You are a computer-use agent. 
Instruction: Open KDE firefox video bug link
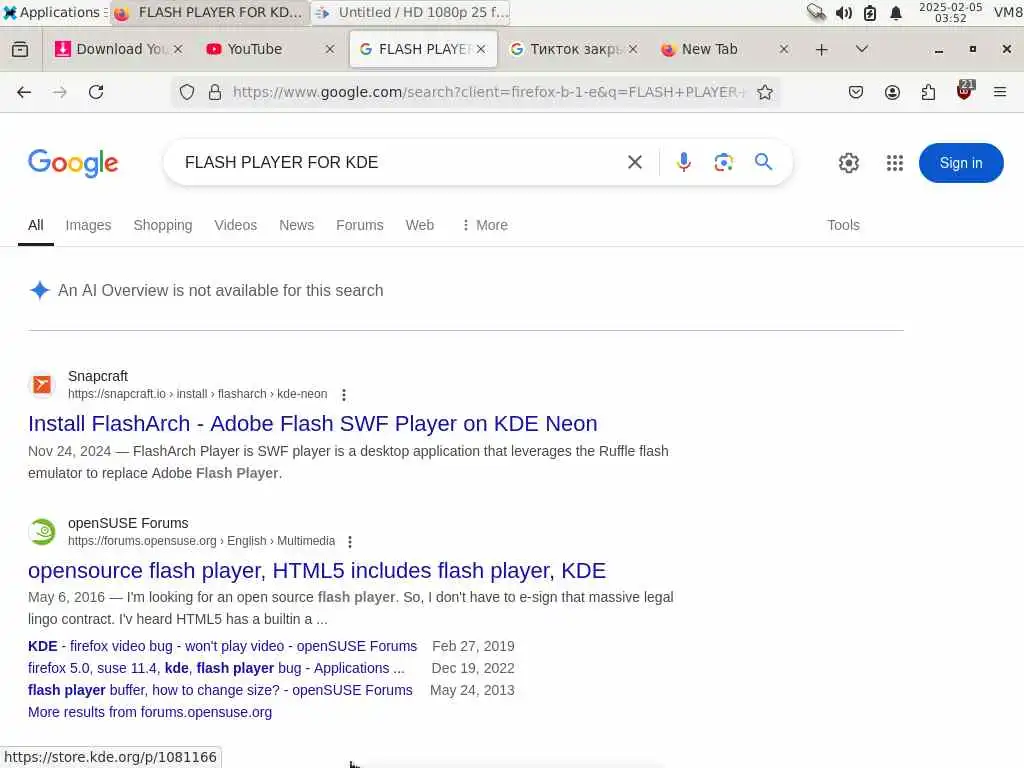point(222,646)
